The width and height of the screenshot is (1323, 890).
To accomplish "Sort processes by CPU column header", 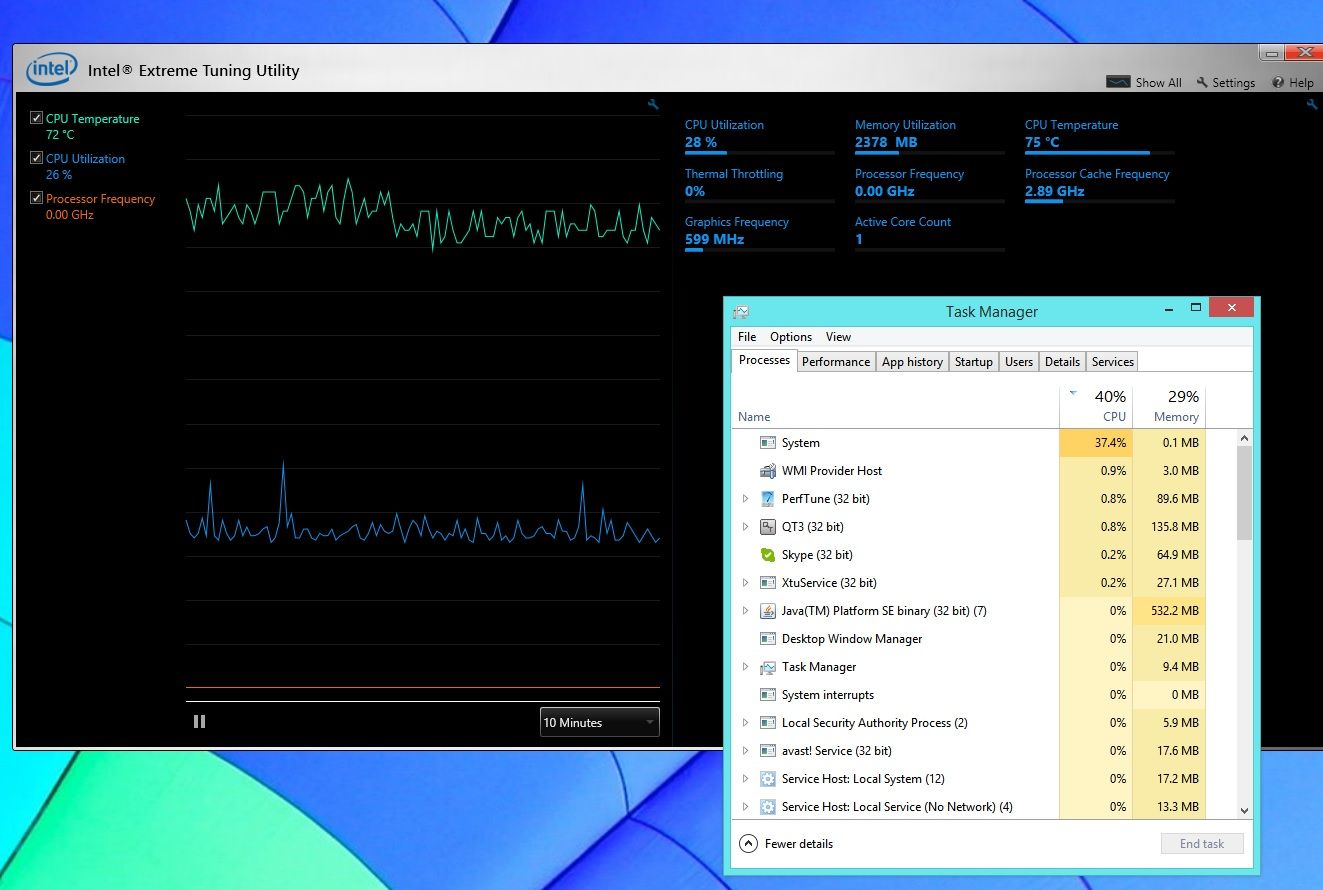I will [1096, 406].
